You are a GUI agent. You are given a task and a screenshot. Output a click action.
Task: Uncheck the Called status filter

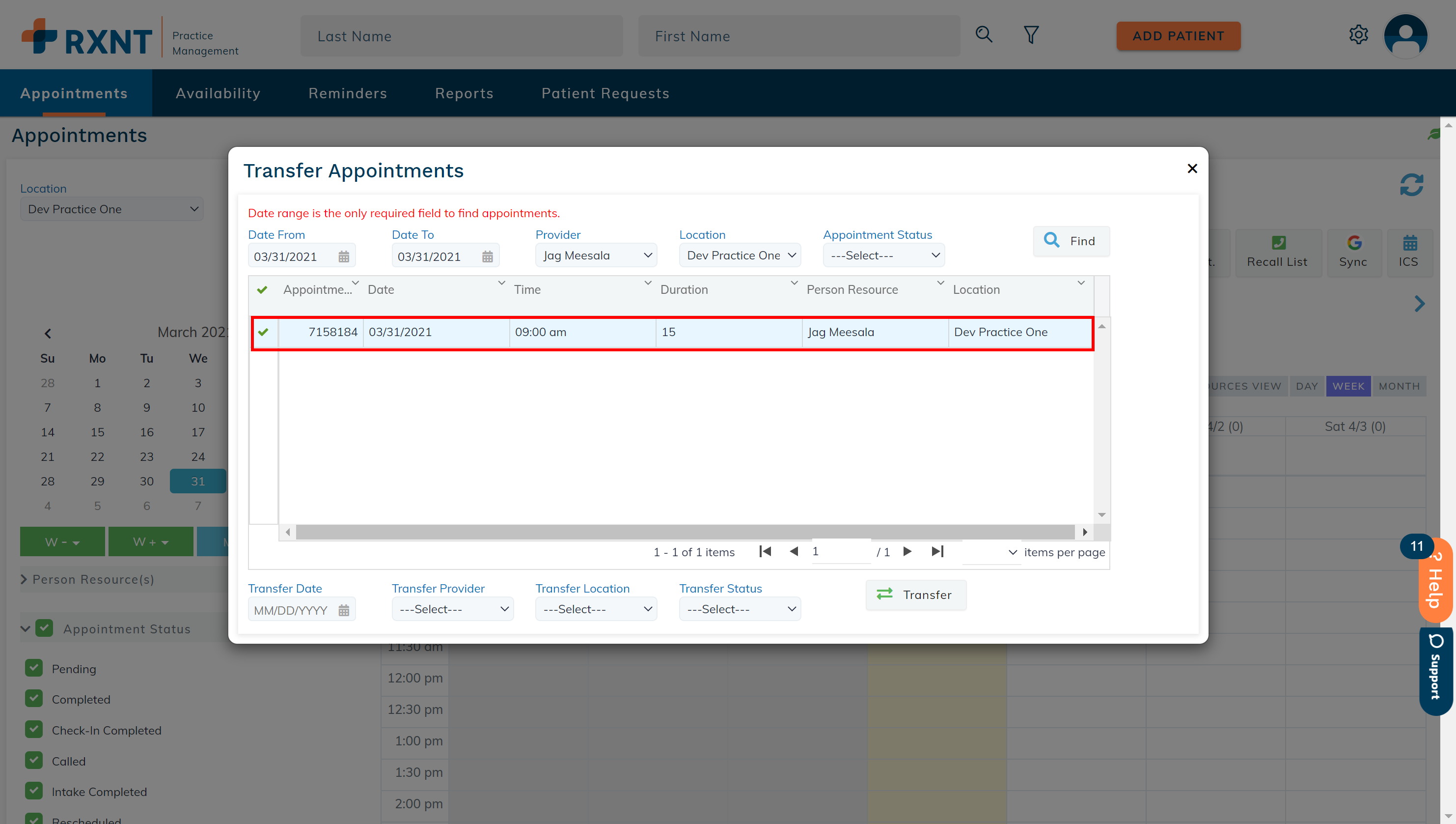(34, 761)
